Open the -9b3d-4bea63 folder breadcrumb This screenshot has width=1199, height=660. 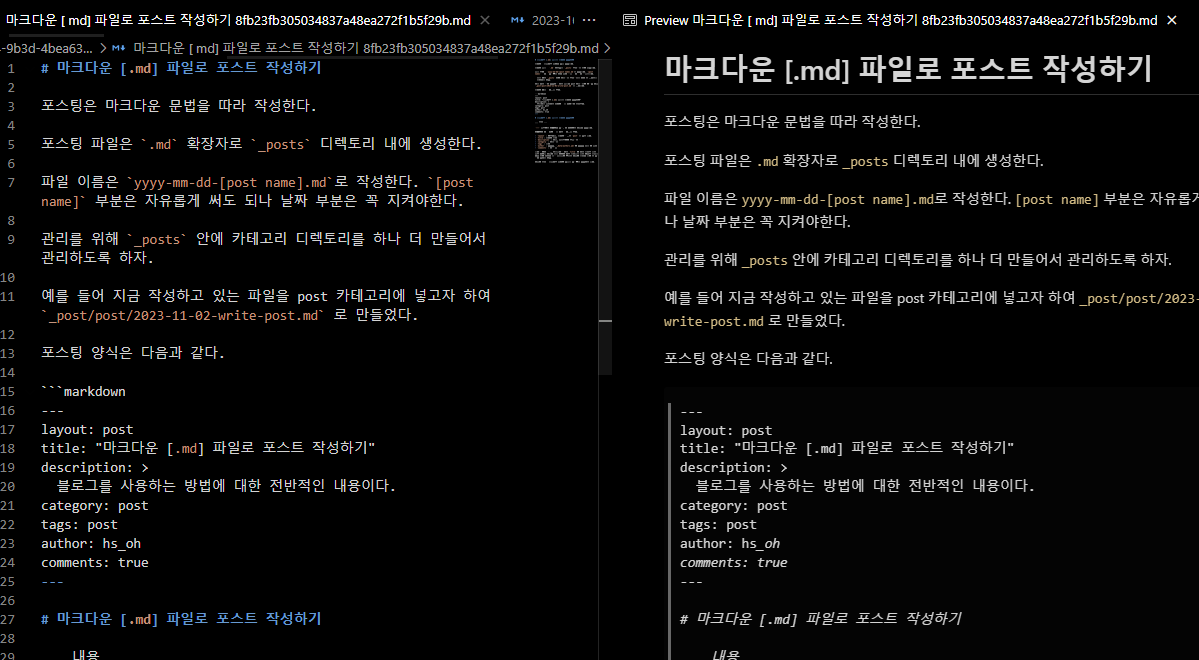click(x=46, y=48)
